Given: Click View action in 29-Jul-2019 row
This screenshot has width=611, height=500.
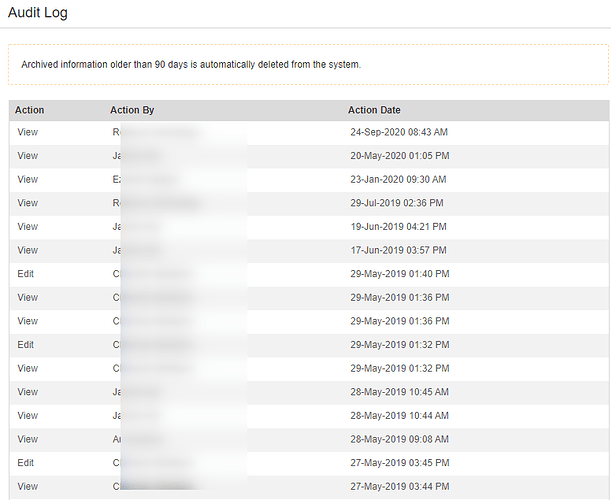Looking at the screenshot, I should click(x=28, y=203).
